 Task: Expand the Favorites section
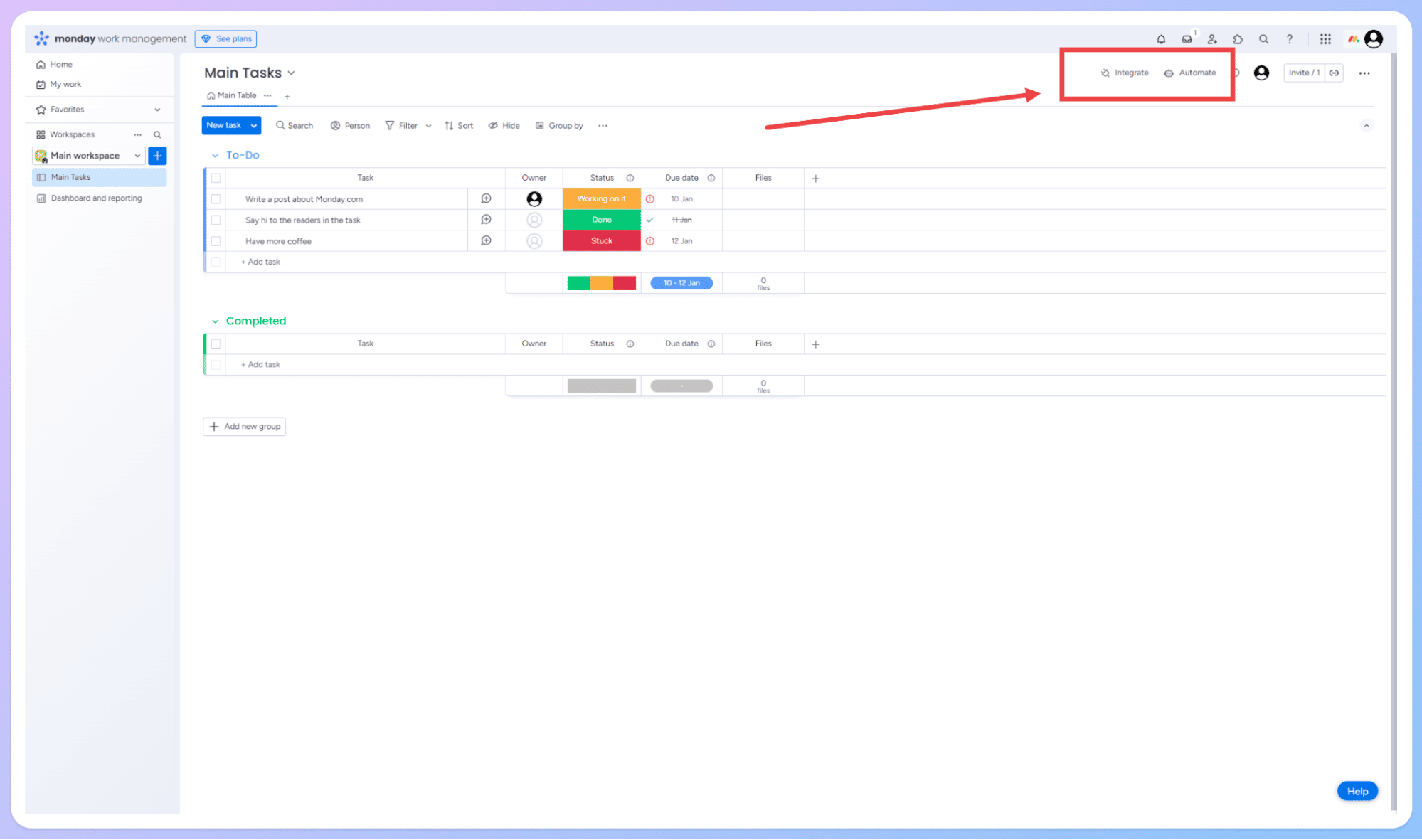click(157, 110)
